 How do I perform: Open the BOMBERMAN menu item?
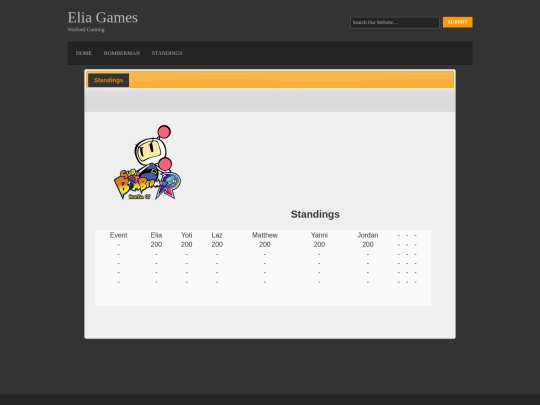122,53
